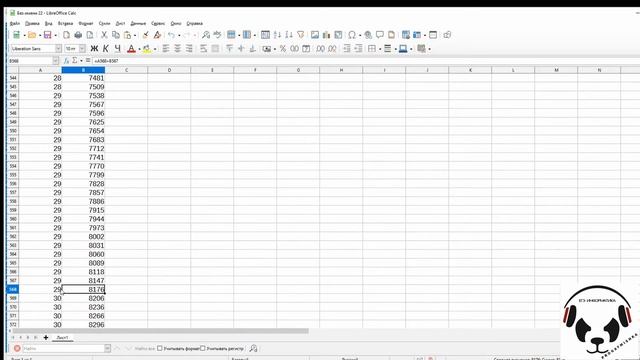
Task: Click the Save document icon
Action: point(47,35)
